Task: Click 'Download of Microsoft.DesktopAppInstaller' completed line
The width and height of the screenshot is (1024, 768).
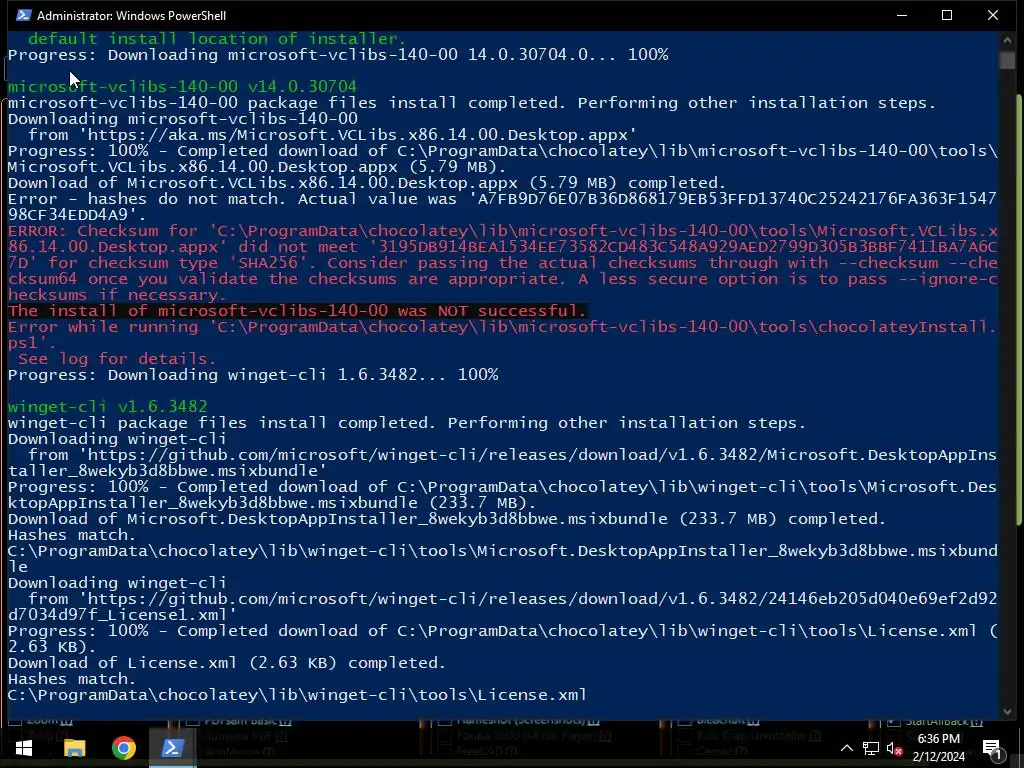Action: [447, 519]
